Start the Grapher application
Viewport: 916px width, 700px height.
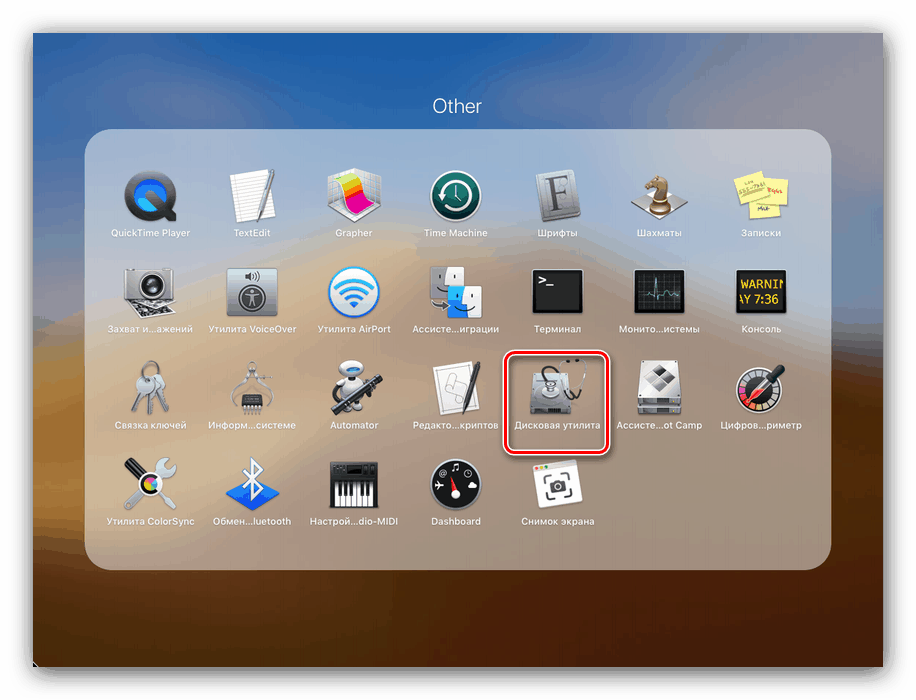tap(353, 198)
